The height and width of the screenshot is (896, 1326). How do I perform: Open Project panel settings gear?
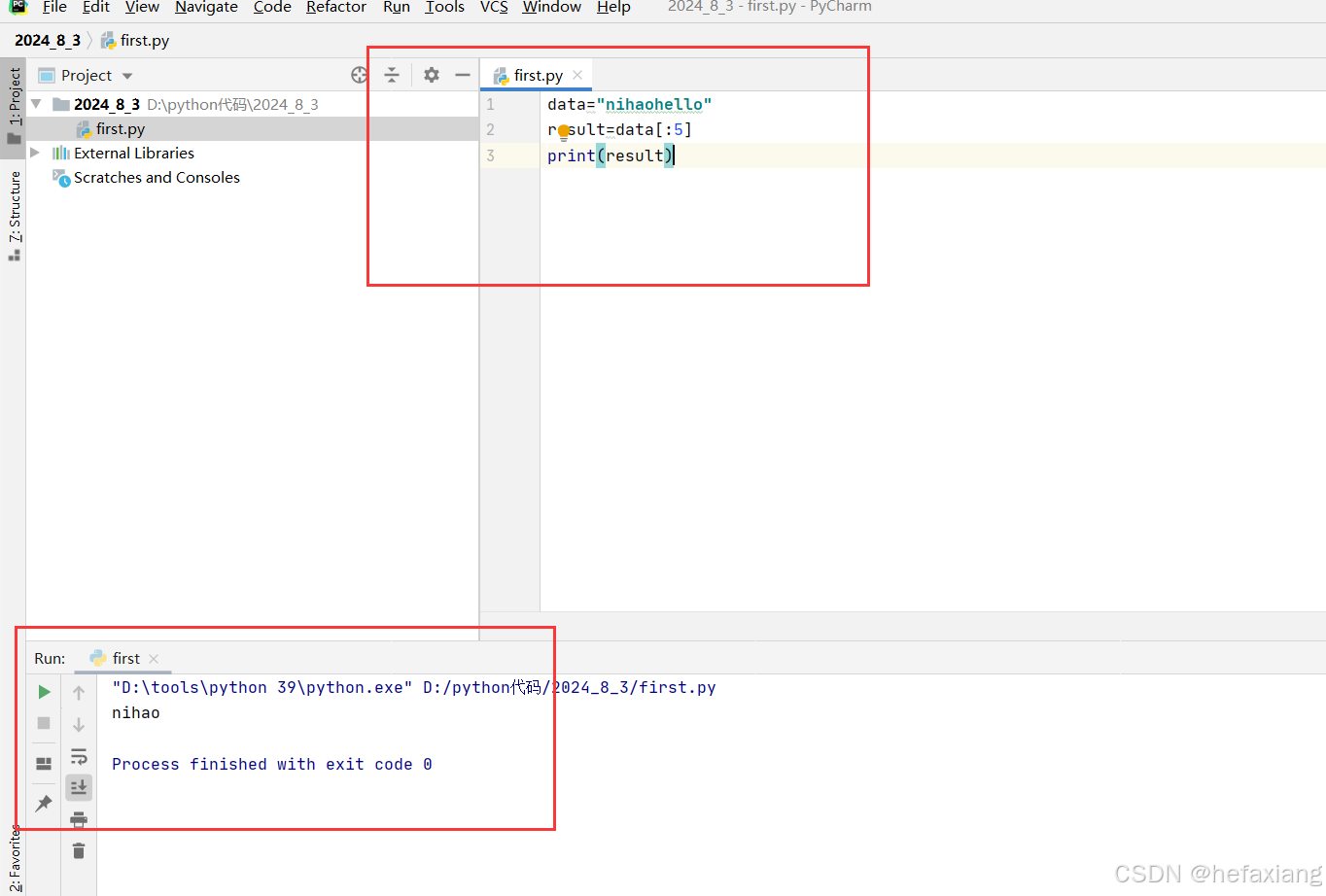(432, 75)
